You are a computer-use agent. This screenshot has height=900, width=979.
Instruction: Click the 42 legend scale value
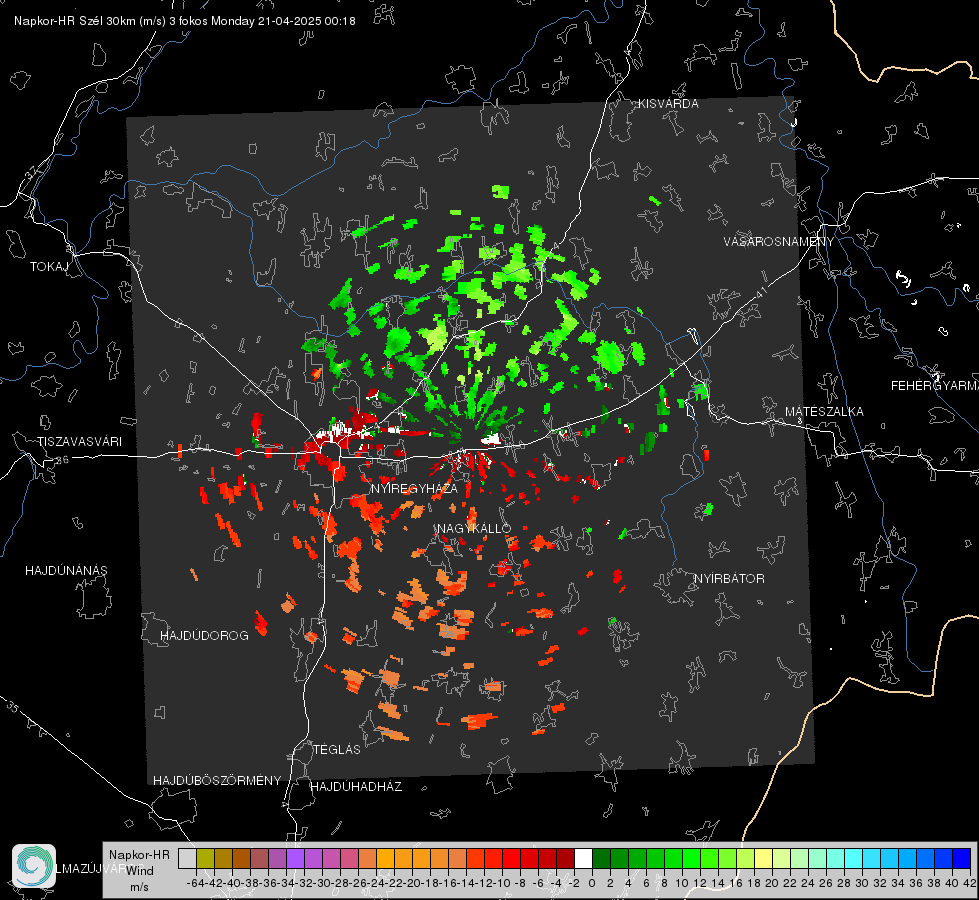click(970, 883)
